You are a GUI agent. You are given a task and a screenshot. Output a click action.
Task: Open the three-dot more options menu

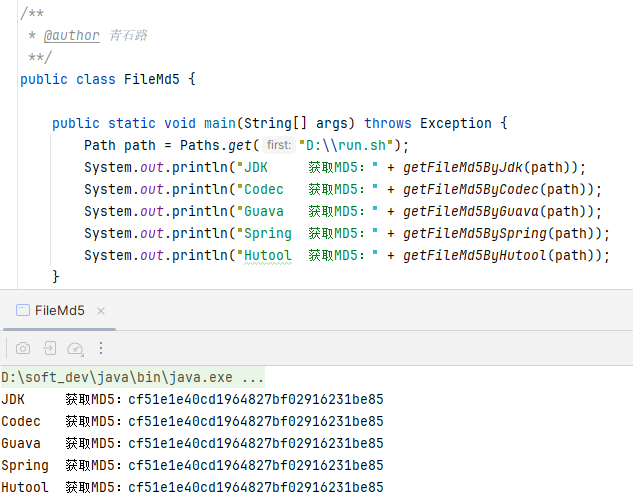[x=100, y=348]
